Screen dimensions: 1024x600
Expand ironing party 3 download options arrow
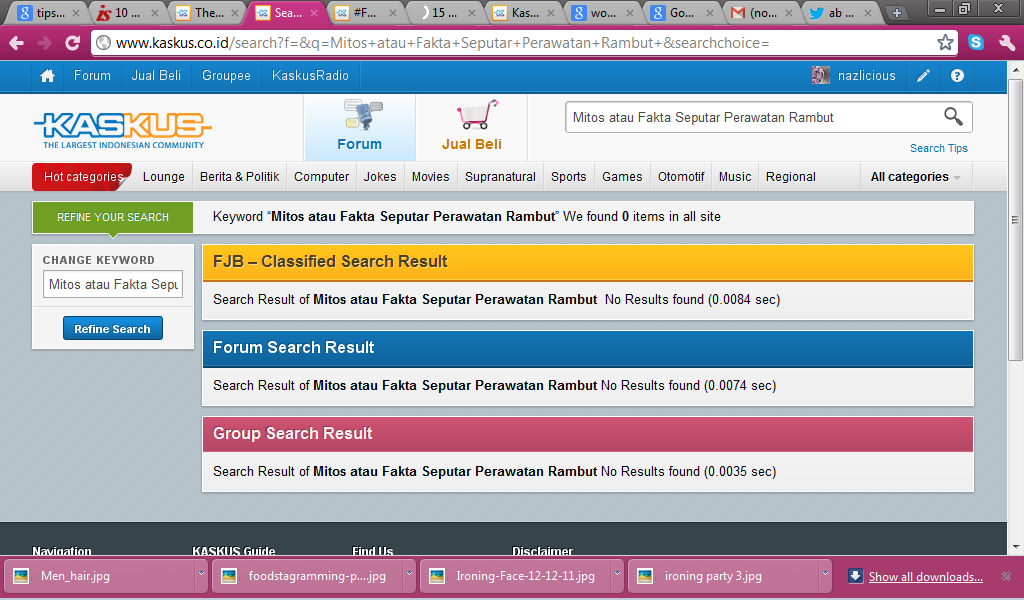tap(825, 574)
